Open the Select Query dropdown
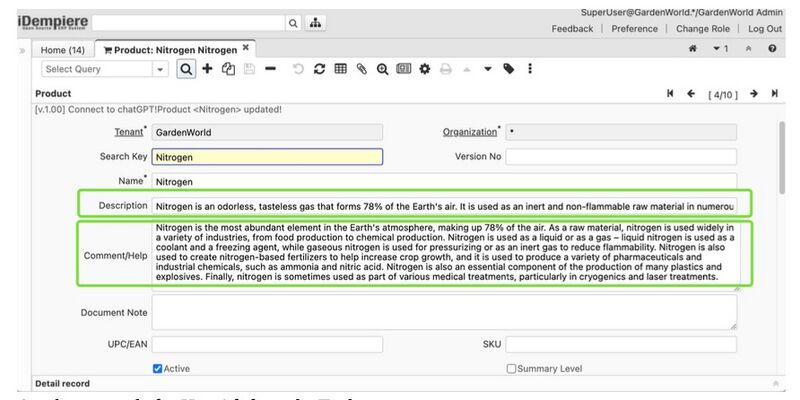Image resolution: width=800 pixels, height=400 pixels. (160, 69)
